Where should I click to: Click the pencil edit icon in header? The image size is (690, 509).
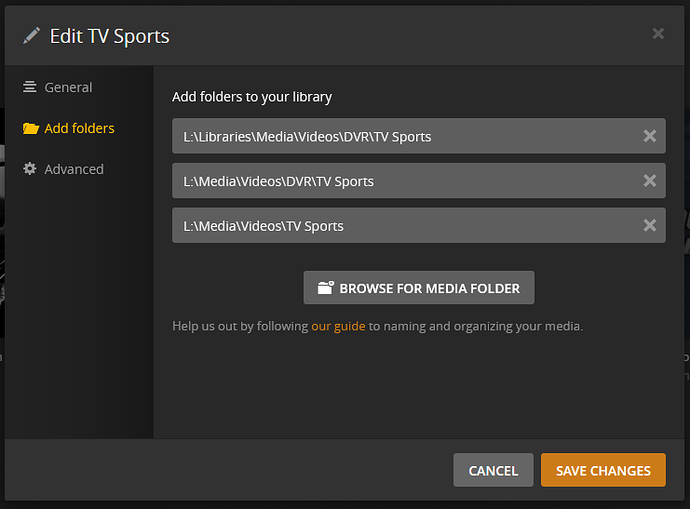pyautogui.click(x=31, y=36)
